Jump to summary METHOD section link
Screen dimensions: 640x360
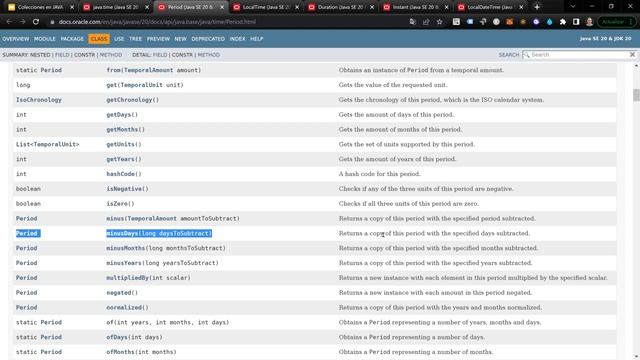tap(111, 55)
